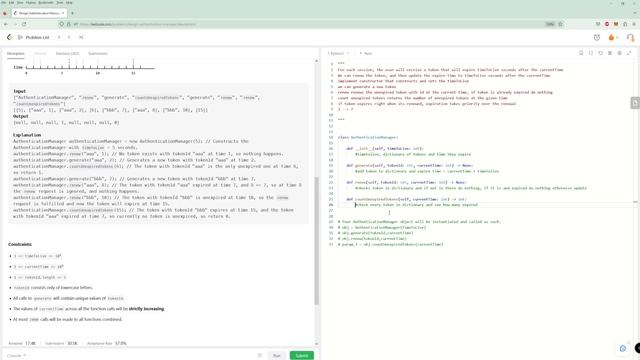
Task: Open the Pocket toolbar icon
Action: (598, 24)
